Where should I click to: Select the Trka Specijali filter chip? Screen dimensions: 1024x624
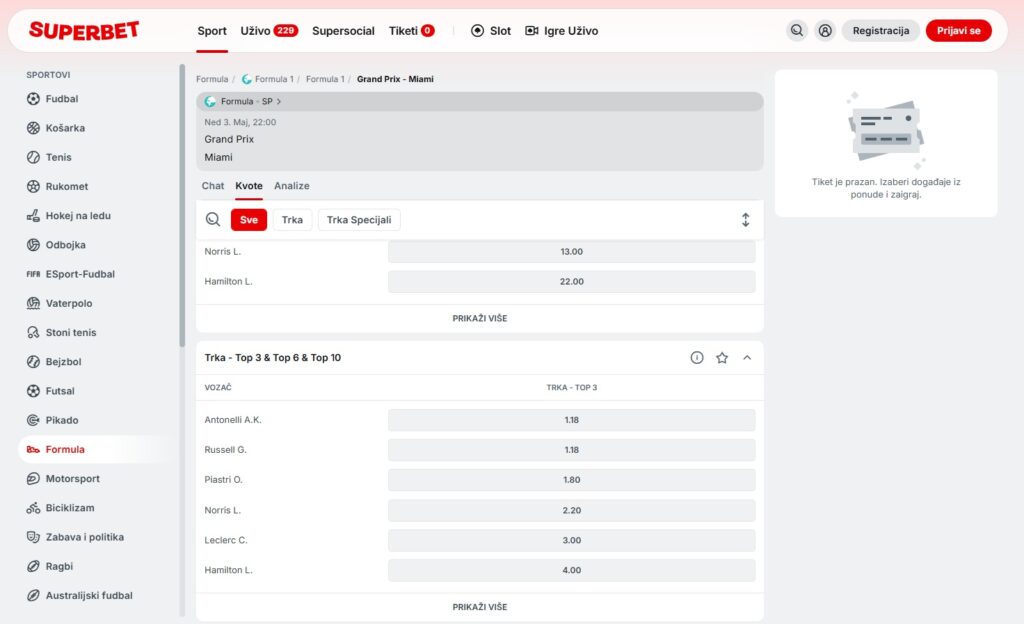359,220
